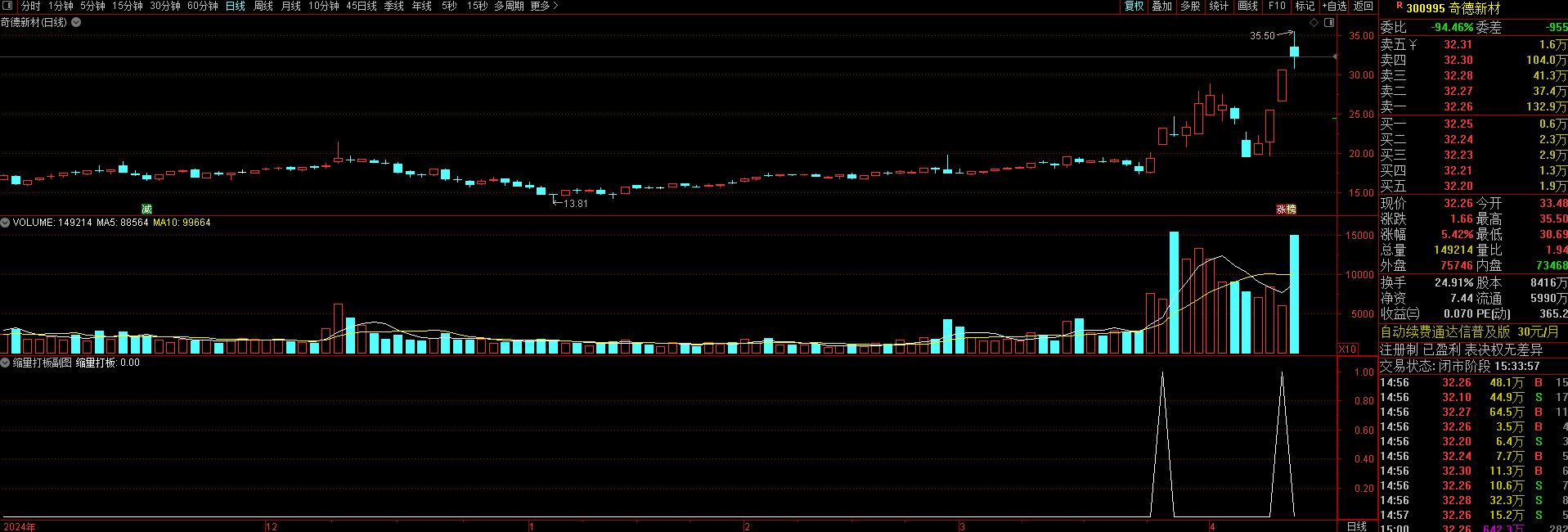Open dropdown beside 奇德新材(日线) title

tap(76, 22)
